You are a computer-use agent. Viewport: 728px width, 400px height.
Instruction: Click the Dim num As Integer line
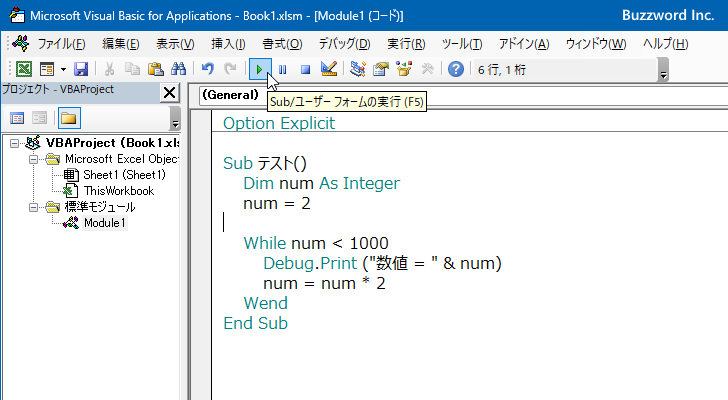point(321,183)
